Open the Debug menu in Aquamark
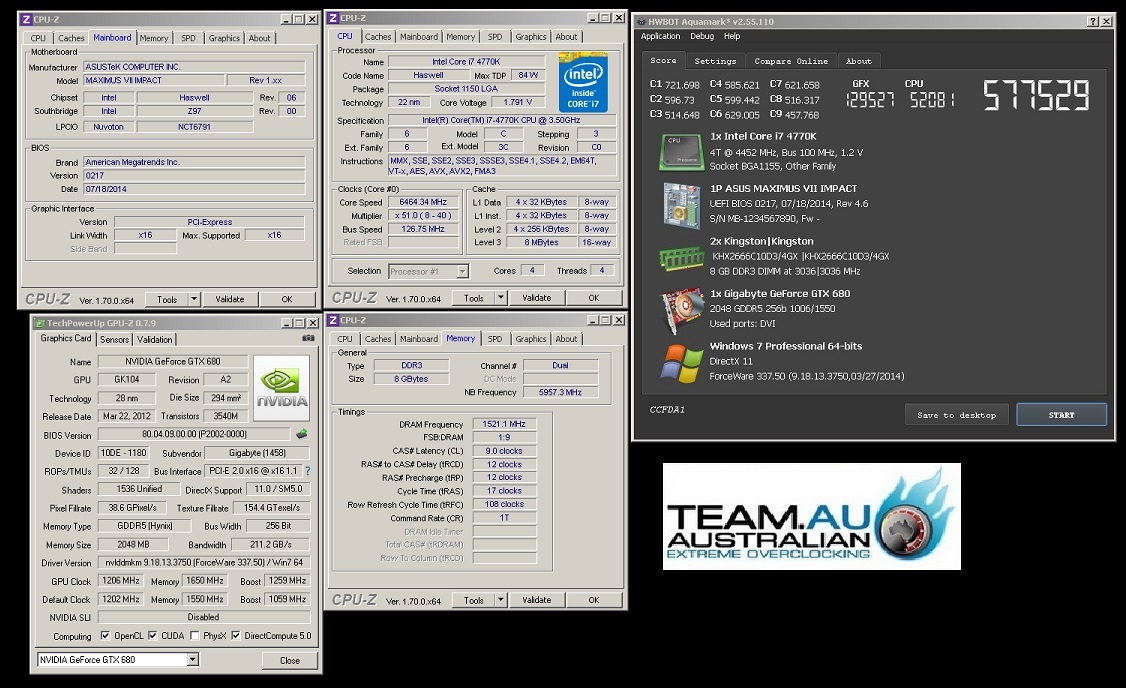 [x=702, y=36]
